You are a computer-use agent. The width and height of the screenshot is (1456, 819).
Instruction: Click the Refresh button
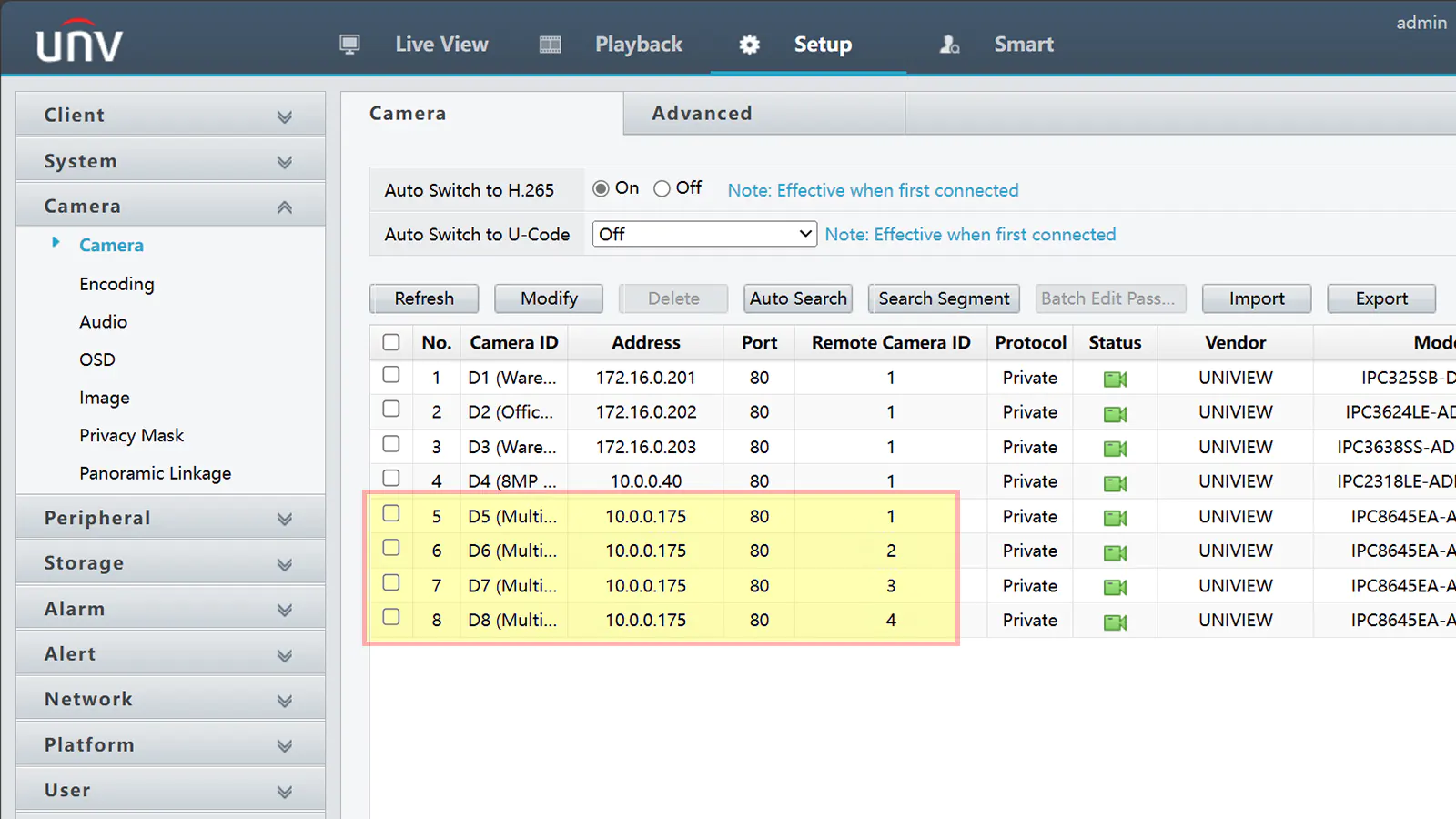tap(424, 298)
